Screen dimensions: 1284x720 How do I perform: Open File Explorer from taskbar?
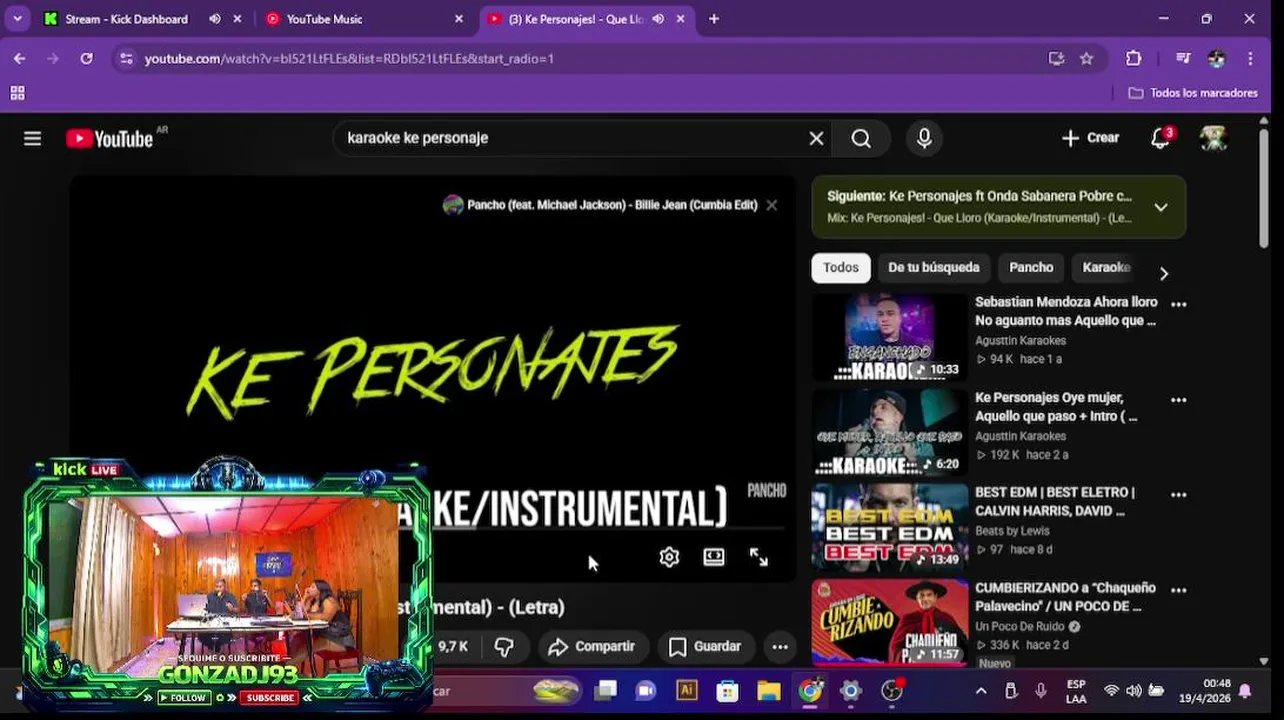coord(769,691)
